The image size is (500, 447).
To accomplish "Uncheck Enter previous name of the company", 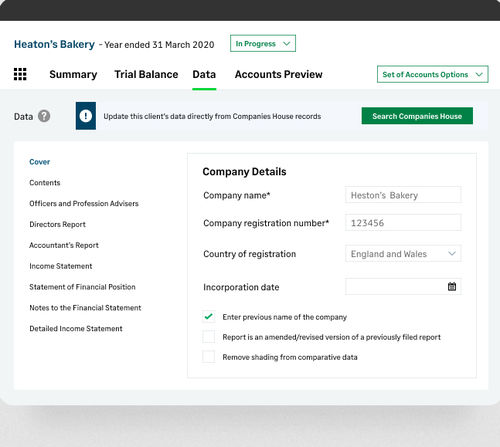I will [x=209, y=317].
